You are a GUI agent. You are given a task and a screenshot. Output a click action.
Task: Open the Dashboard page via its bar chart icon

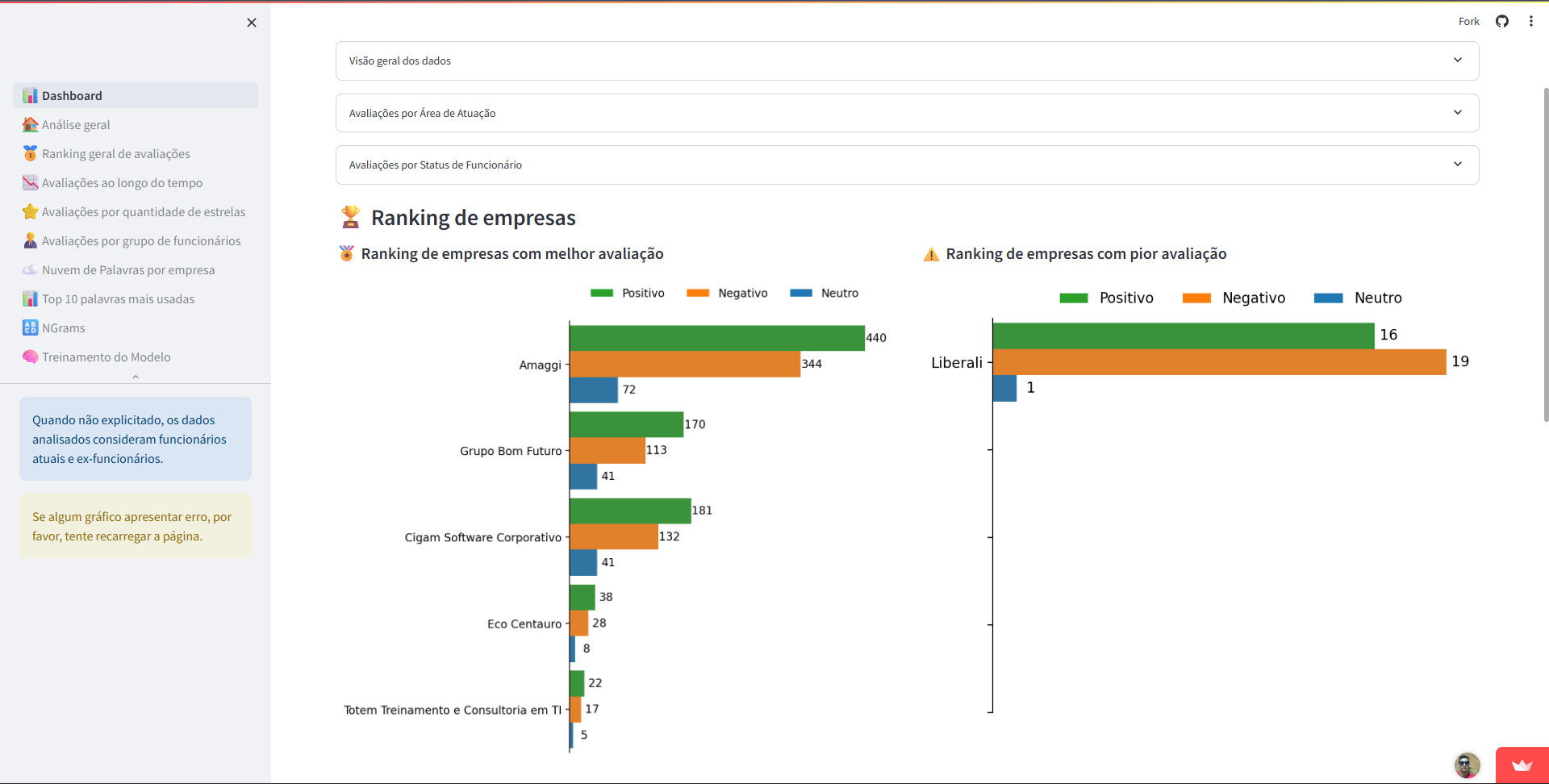pyautogui.click(x=31, y=95)
